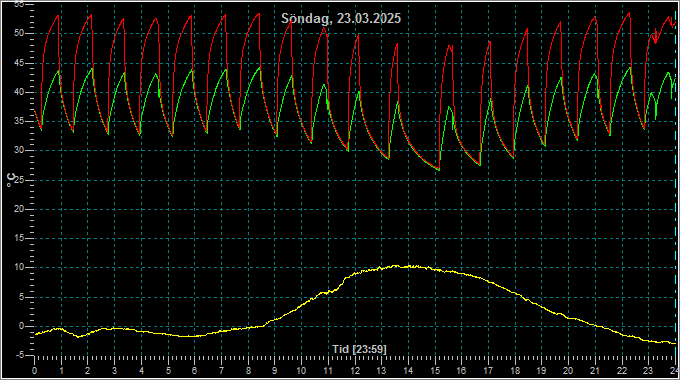Viewport: 680px width, 380px height.
Task: Click the 0 degree axis label
Action: [x=22, y=326]
